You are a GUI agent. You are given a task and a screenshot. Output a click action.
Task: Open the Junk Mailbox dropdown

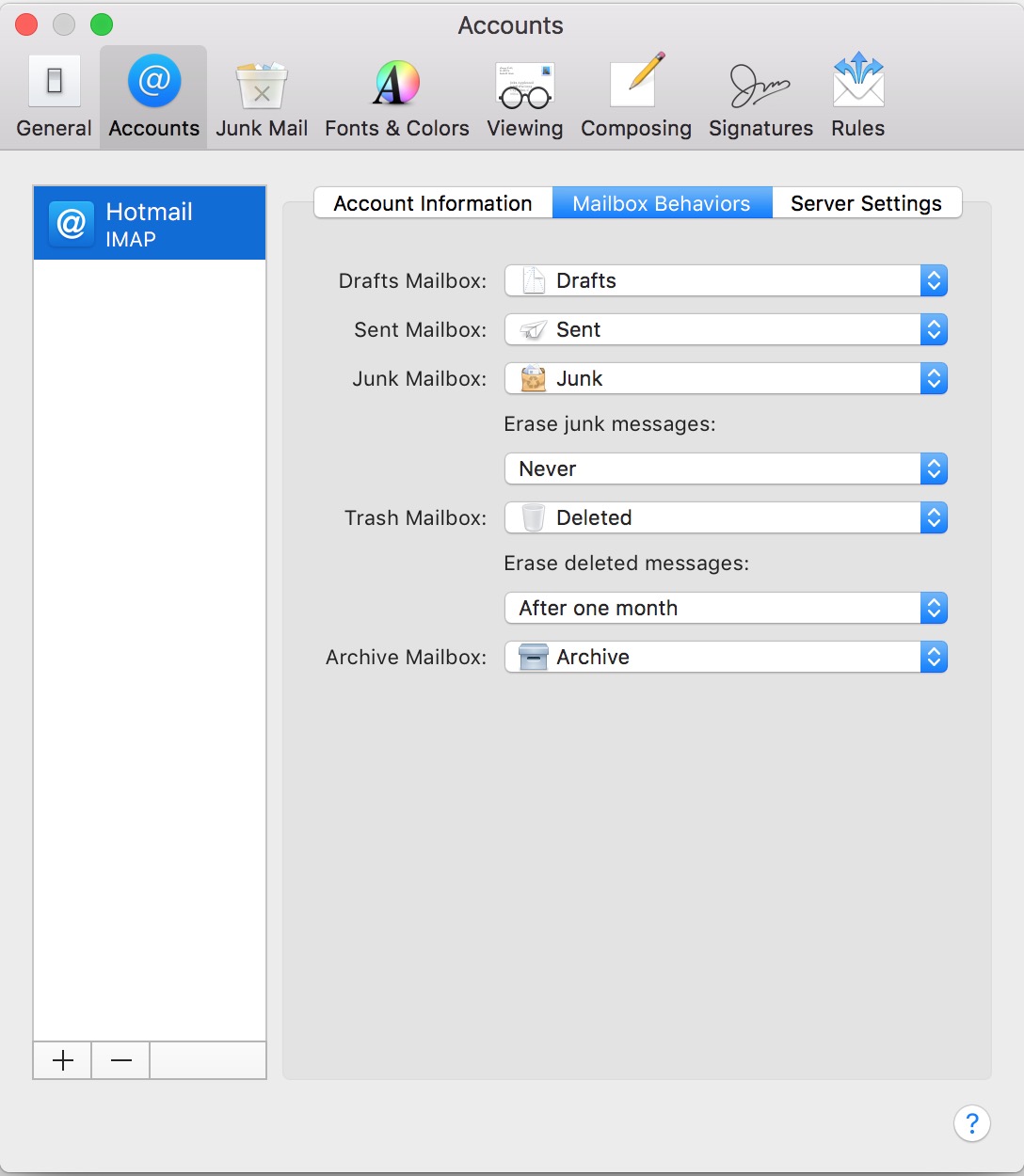(x=726, y=378)
